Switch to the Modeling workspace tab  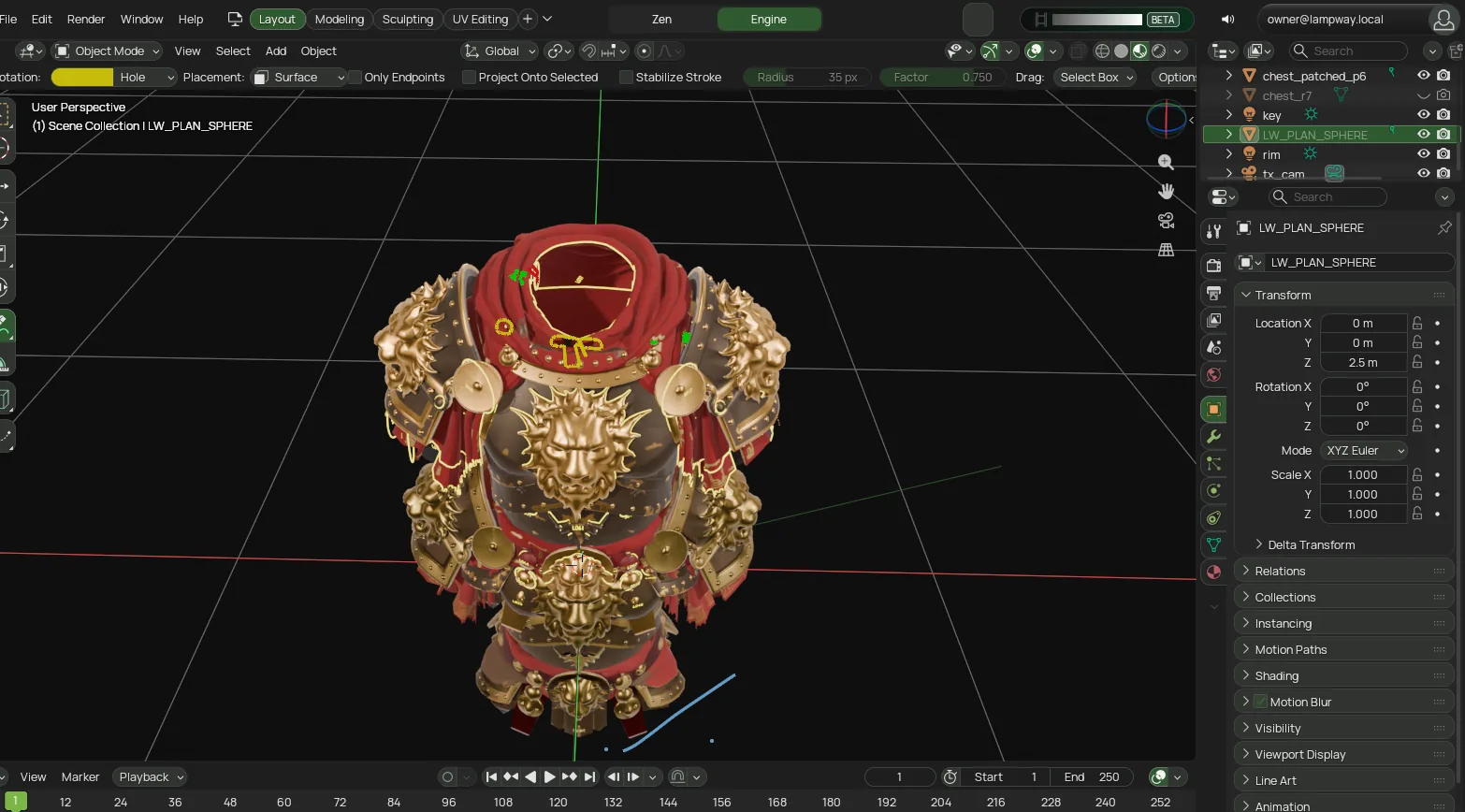pos(340,19)
